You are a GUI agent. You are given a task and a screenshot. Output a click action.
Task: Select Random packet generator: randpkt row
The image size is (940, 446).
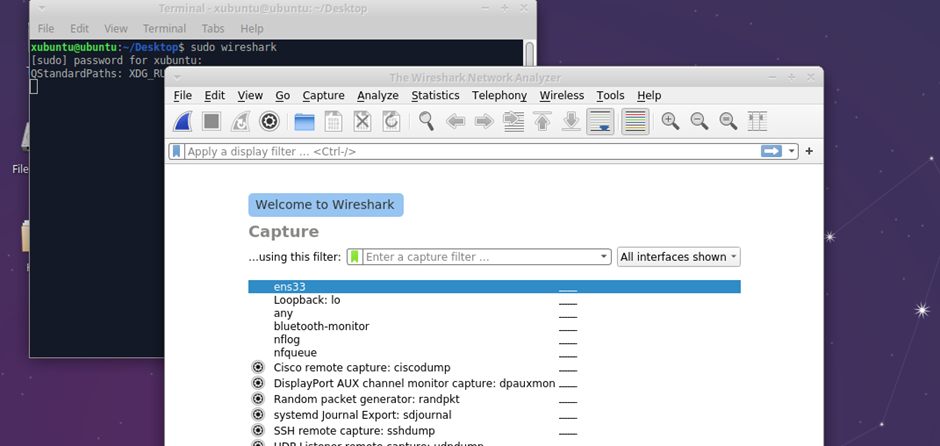click(x=494, y=399)
